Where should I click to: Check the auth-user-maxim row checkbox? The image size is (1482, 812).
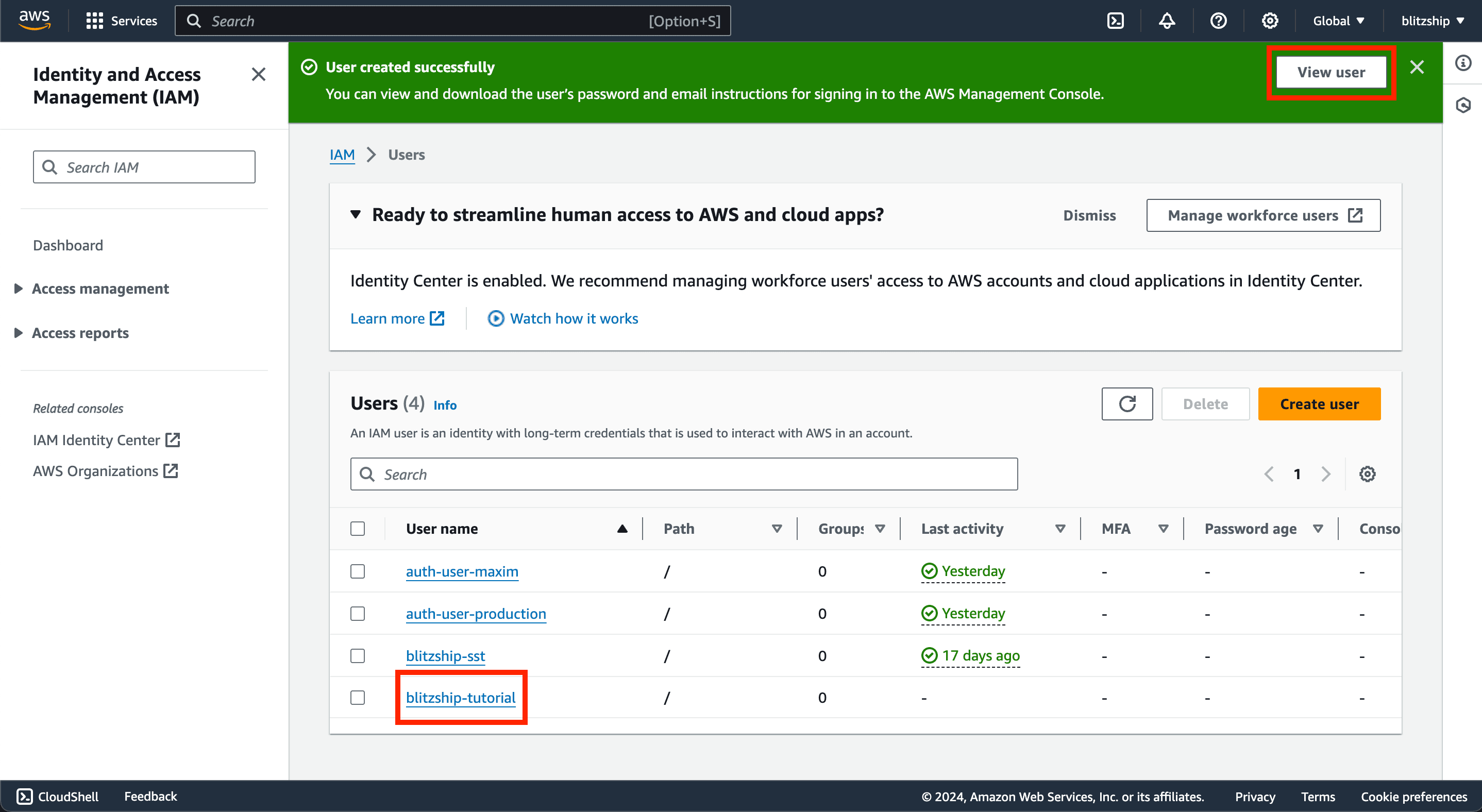(x=357, y=571)
